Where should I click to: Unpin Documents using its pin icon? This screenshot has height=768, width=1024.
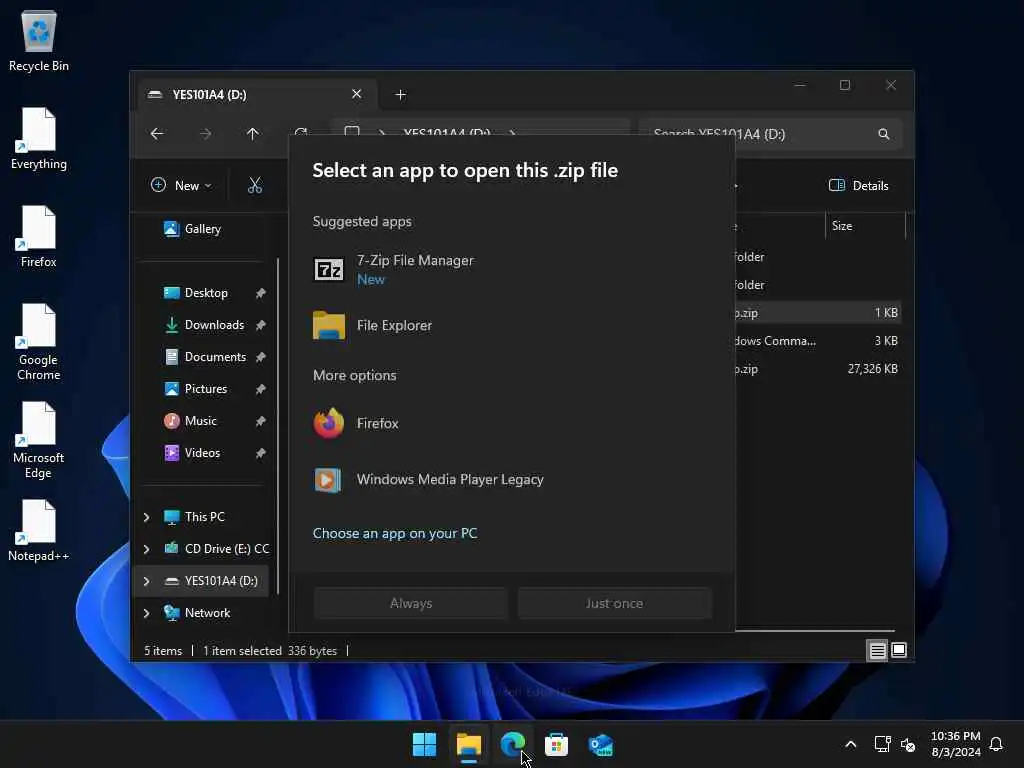click(x=261, y=357)
